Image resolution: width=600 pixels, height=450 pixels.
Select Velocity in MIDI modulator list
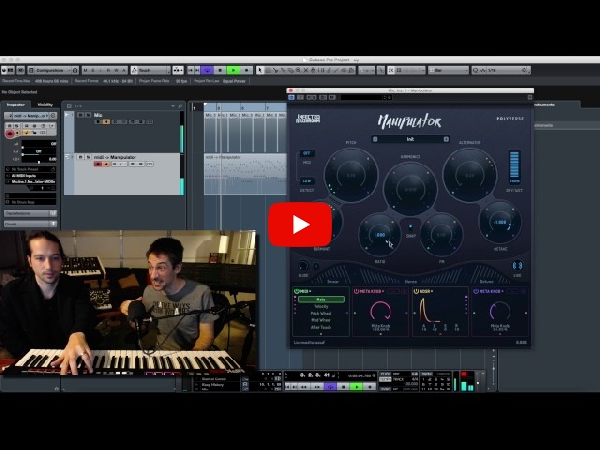click(x=321, y=307)
